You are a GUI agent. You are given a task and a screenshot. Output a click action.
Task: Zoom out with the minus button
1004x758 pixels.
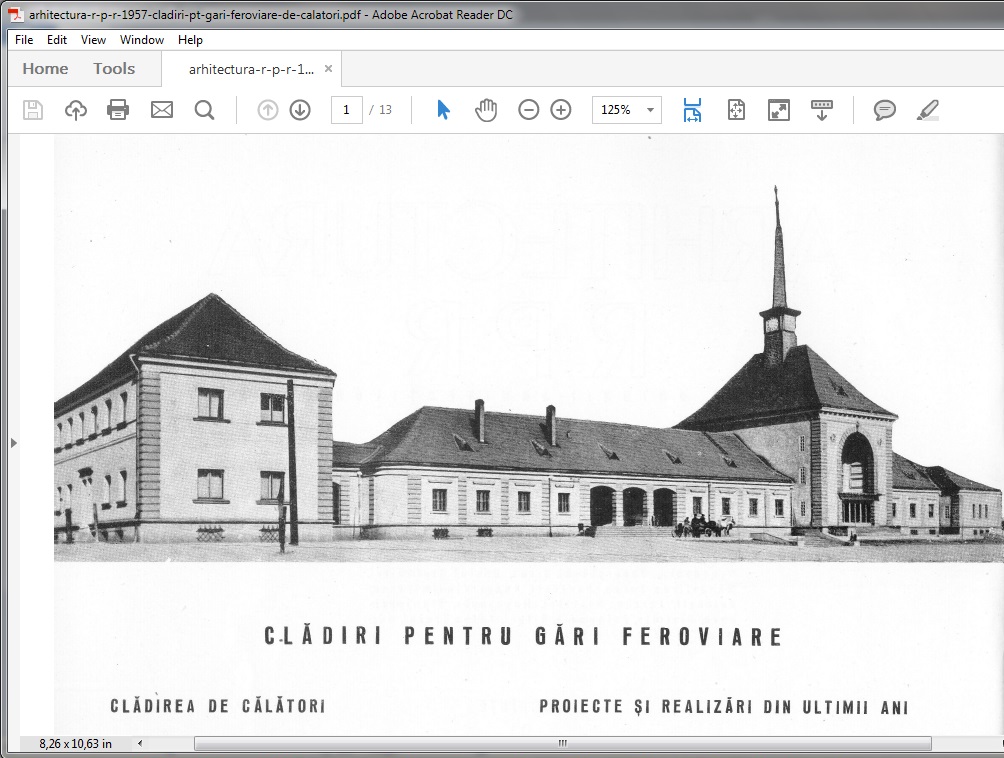coord(529,110)
